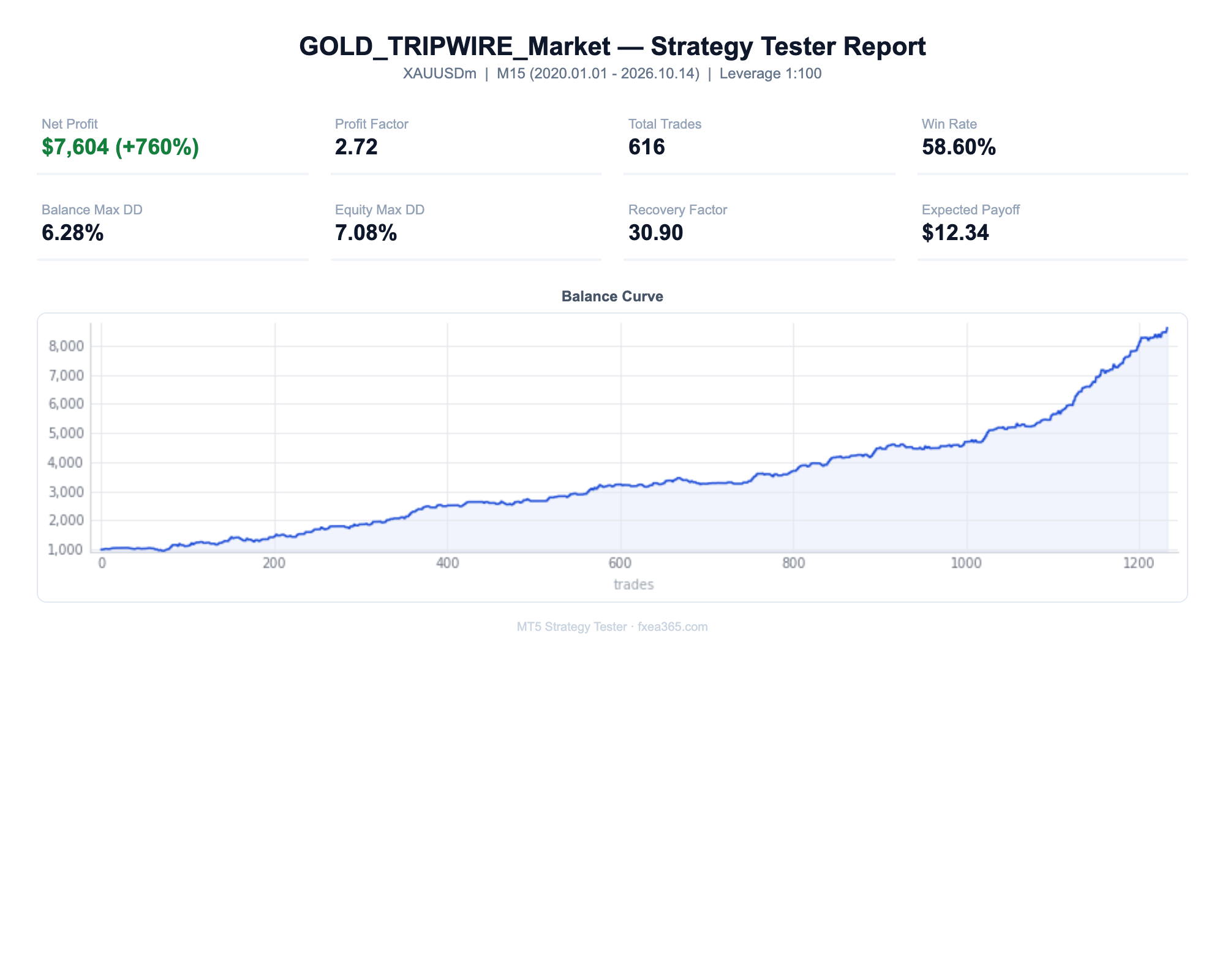The height and width of the screenshot is (980, 1225).
Task: Click the 5,000 y-axis tick label
Action: pyautogui.click(x=66, y=434)
